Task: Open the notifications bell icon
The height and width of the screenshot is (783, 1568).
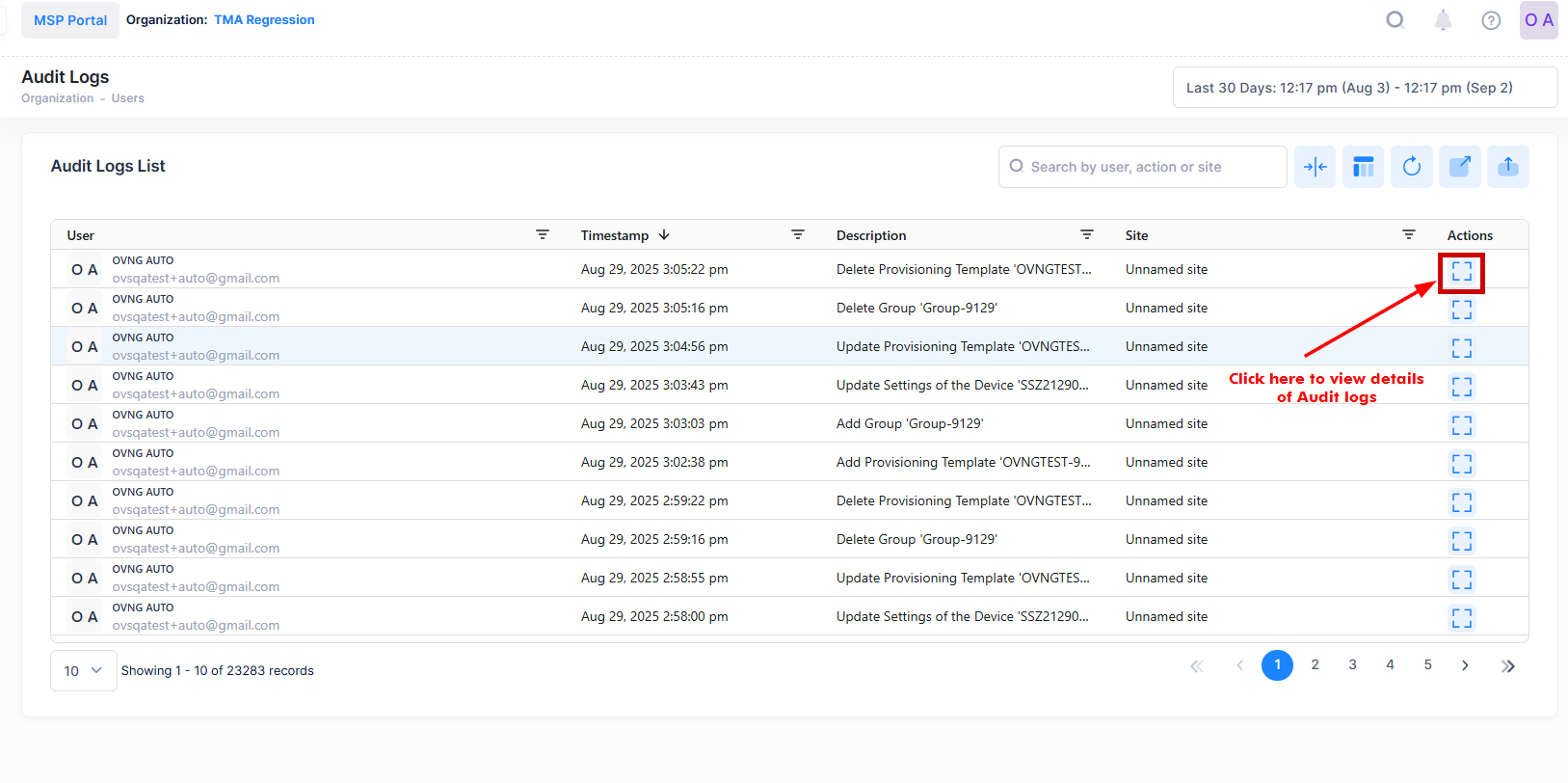Action: [1443, 20]
